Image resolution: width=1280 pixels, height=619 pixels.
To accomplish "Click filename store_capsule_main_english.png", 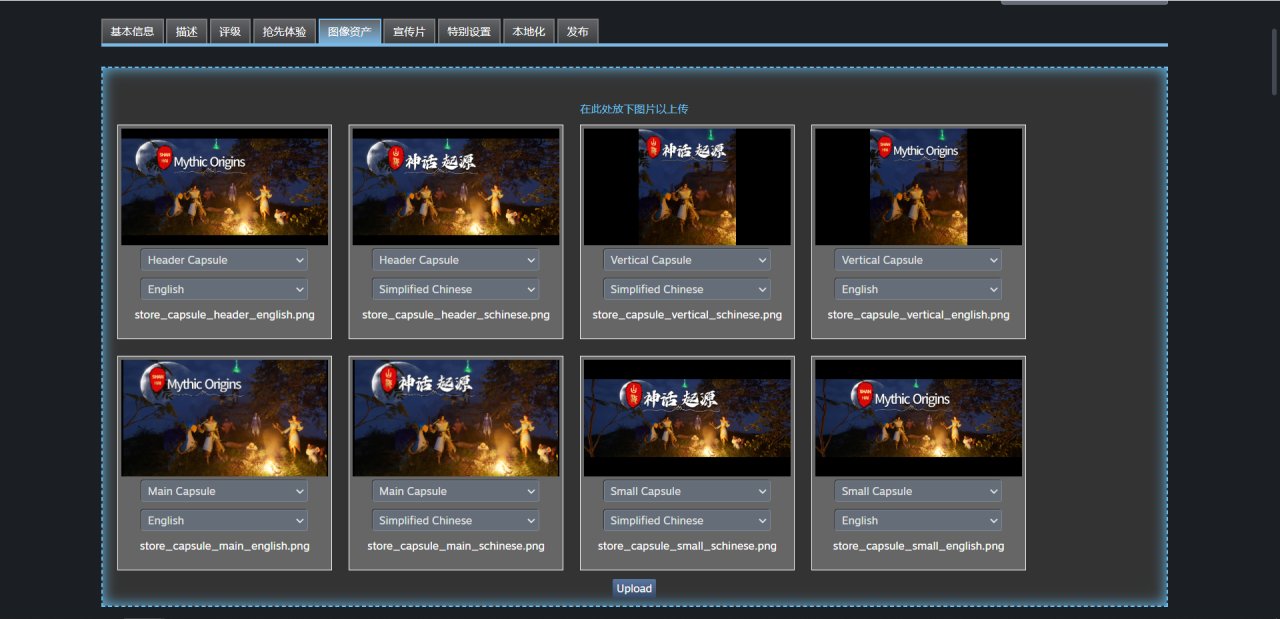I will tap(224, 546).
